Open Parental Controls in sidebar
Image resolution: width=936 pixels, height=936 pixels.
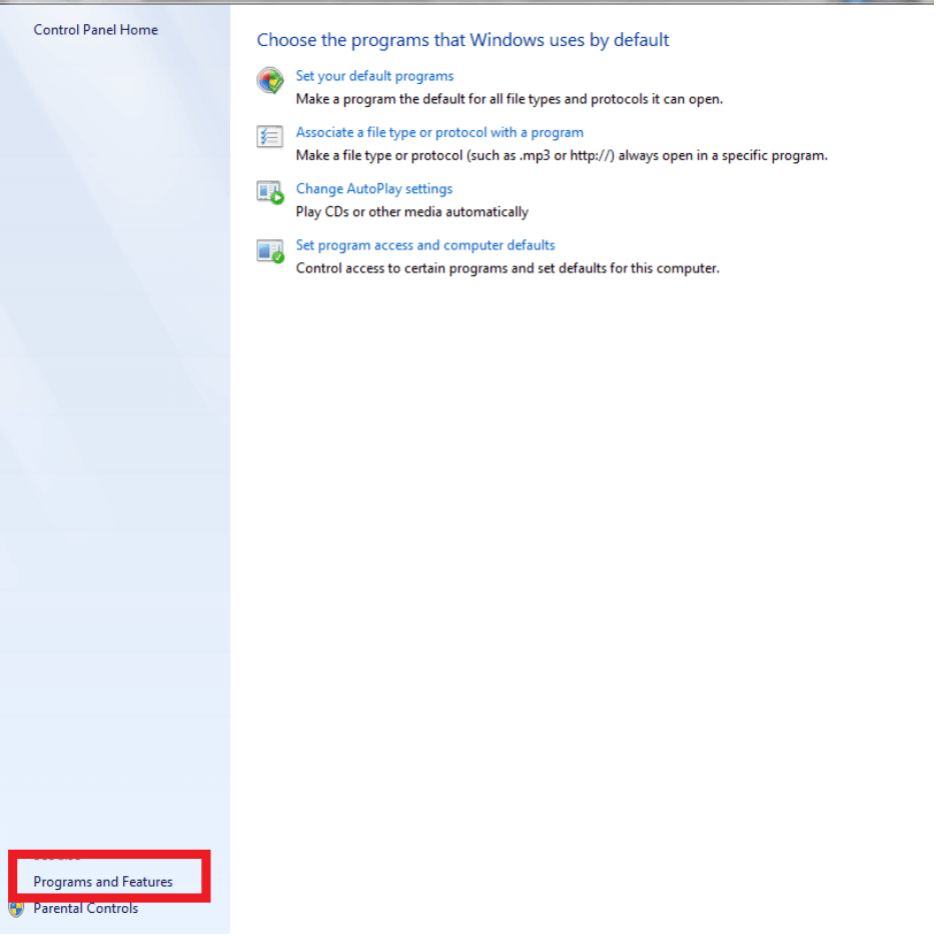tap(85, 908)
